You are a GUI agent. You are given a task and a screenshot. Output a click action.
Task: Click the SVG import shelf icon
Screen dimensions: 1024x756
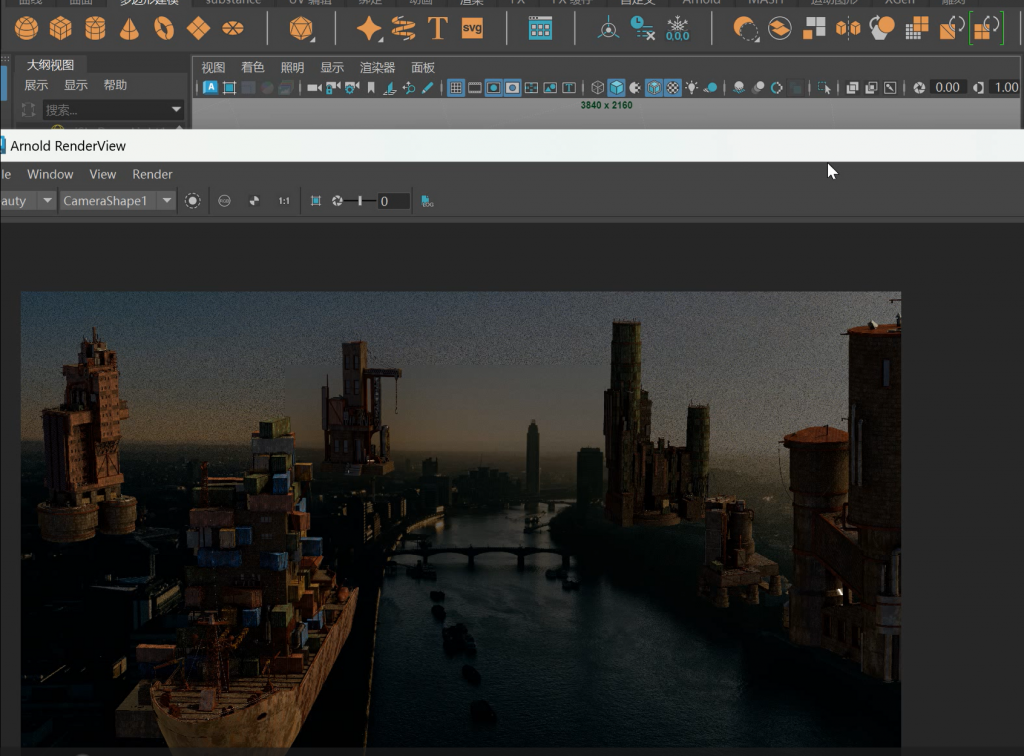pos(472,29)
